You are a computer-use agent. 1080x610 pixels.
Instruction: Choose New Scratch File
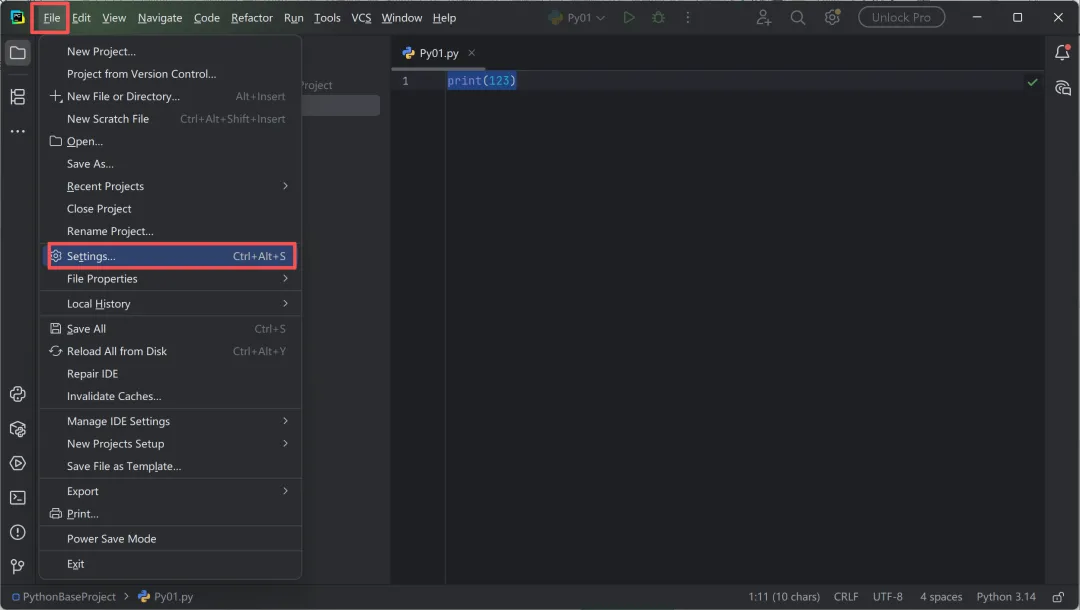171,119
